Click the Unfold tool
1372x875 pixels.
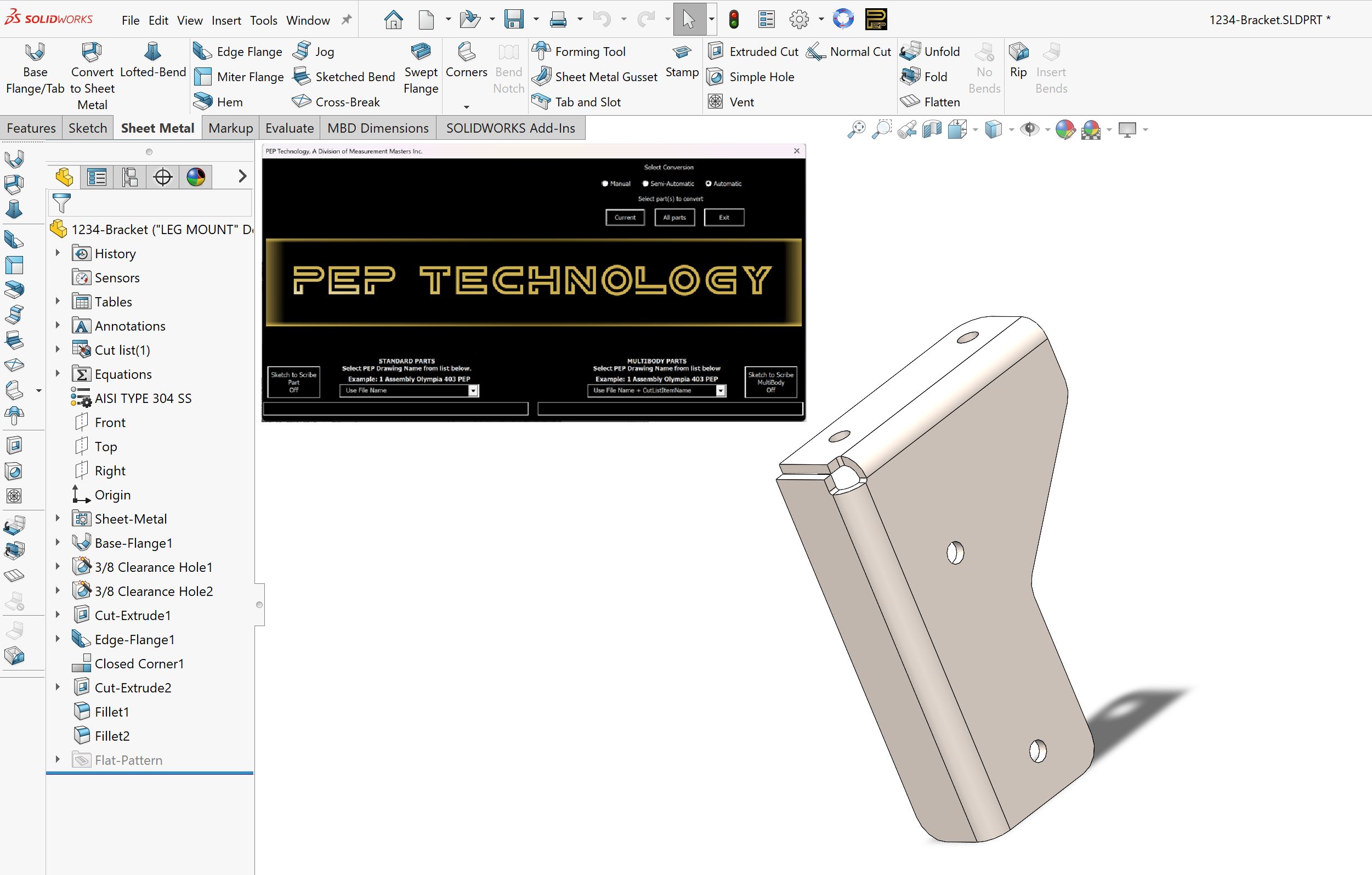pyautogui.click(x=931, y=52)
